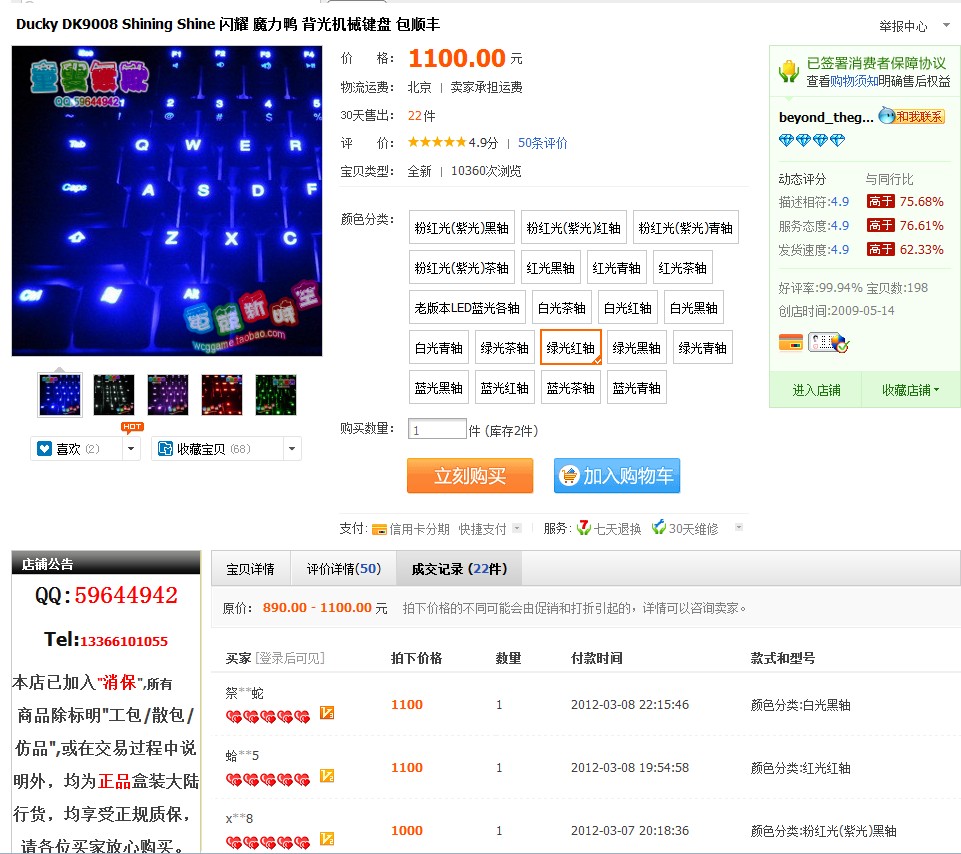Viewport: 961px width, 854px height.
Task: Select the white backlit keyboard thumbnail
Action: pos(114,395)
